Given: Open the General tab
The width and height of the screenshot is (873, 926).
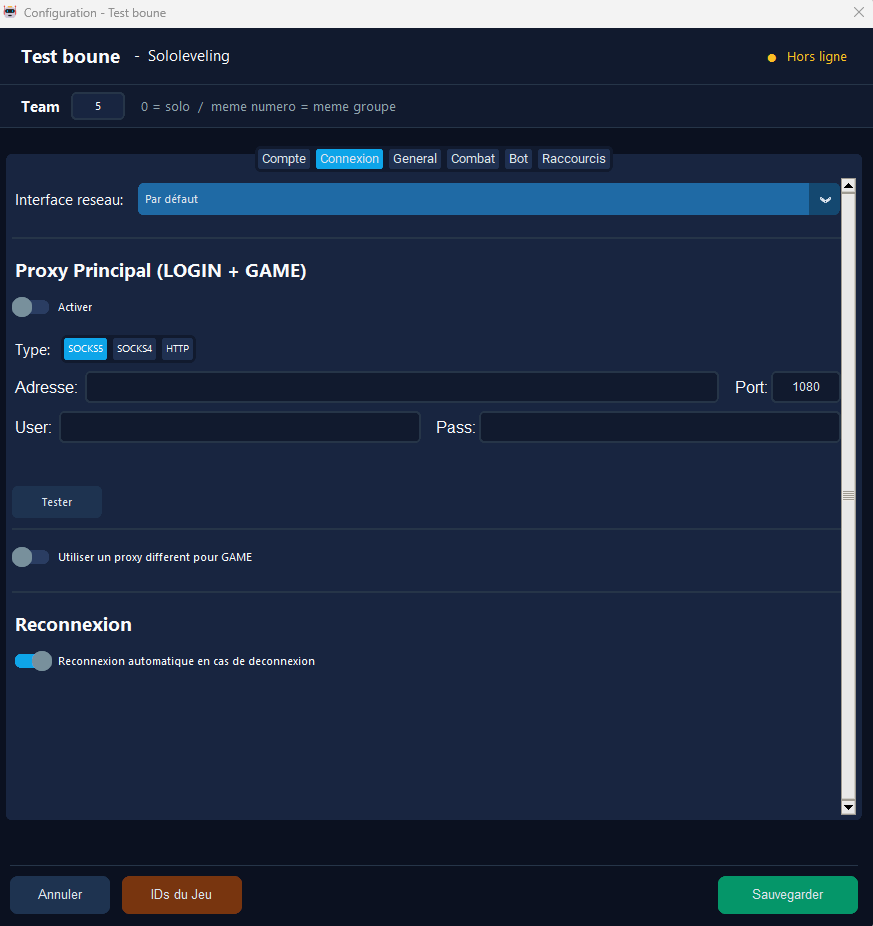Looking at the screenshot, I should pyautogui.click(x=414, y=159).
